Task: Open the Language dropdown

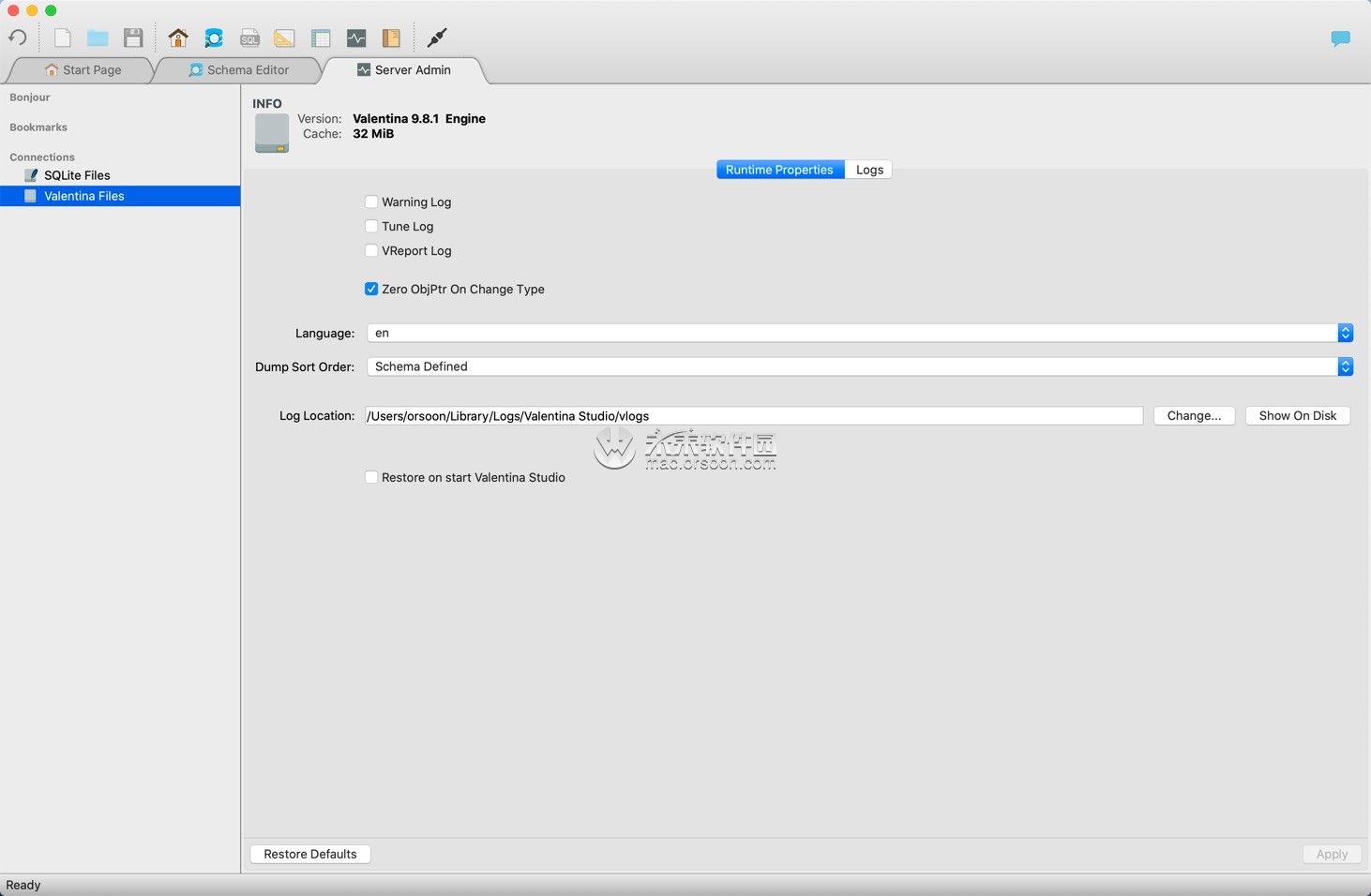Action: [1345, 333]
